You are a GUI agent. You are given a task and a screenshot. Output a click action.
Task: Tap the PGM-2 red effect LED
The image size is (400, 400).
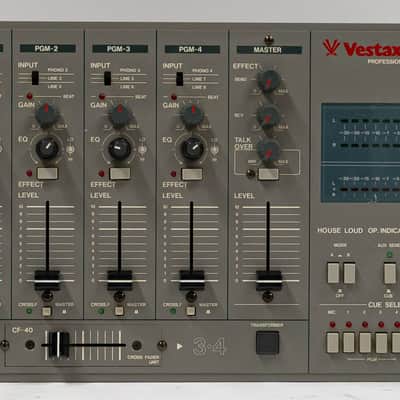click(29, 173)
